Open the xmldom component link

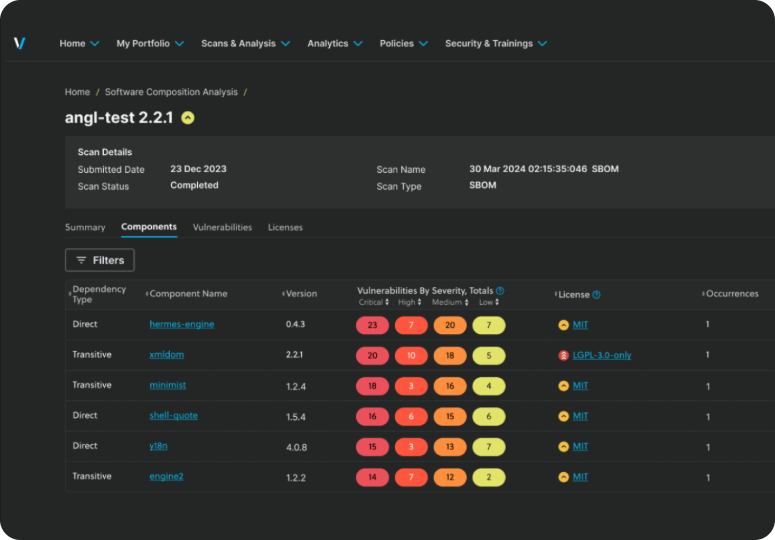pyautogui.click(x=167, y=355)
